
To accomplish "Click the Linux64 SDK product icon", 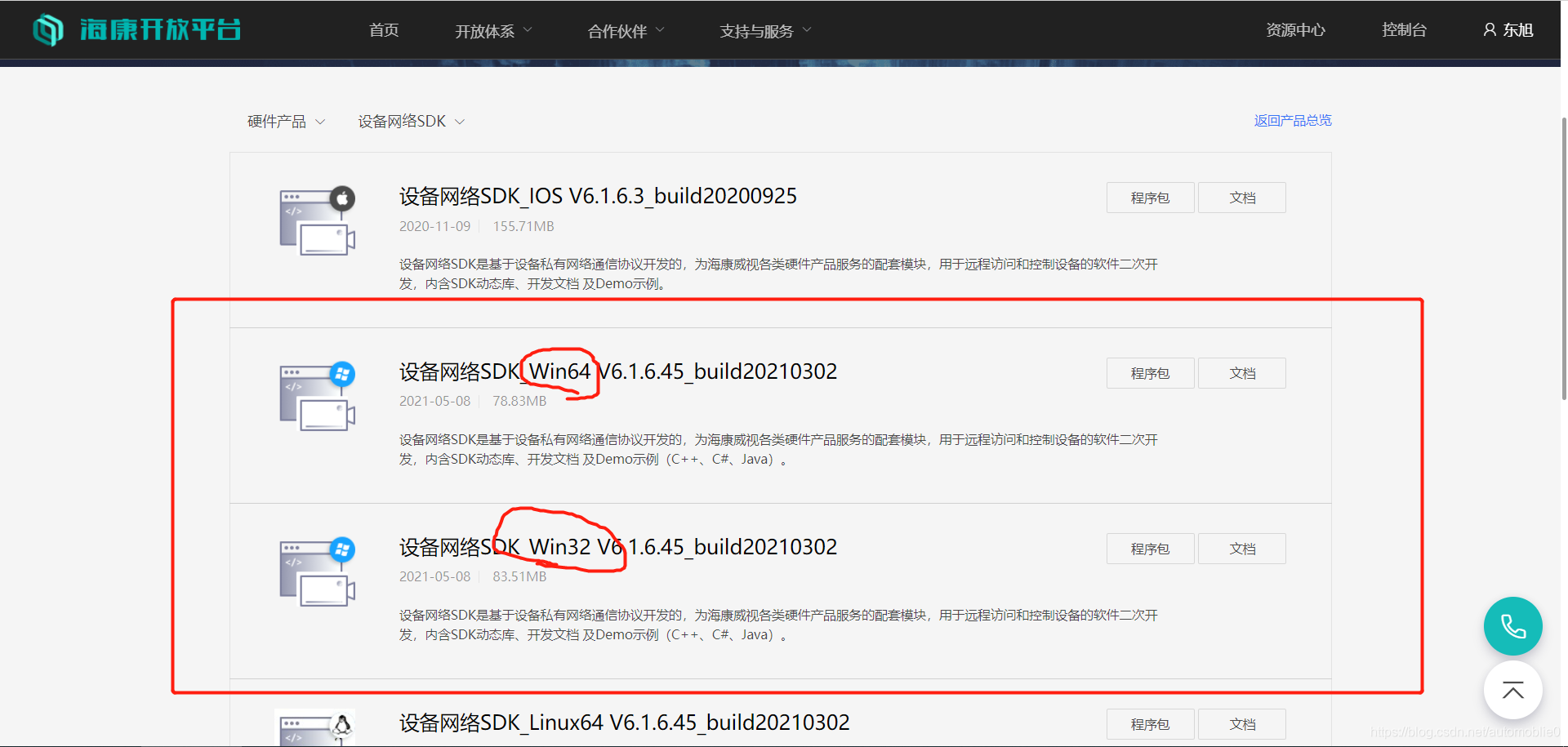I will pos(318,728).
